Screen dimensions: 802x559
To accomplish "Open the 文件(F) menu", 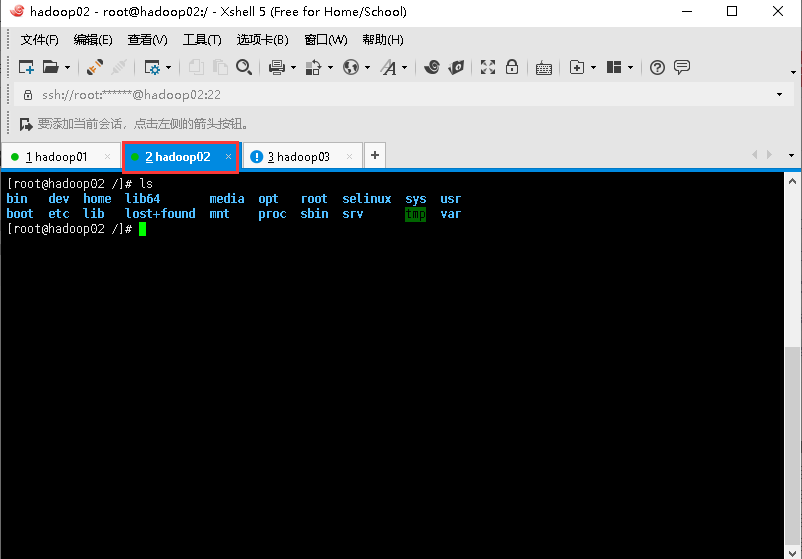I will click(x=39, y=40).
